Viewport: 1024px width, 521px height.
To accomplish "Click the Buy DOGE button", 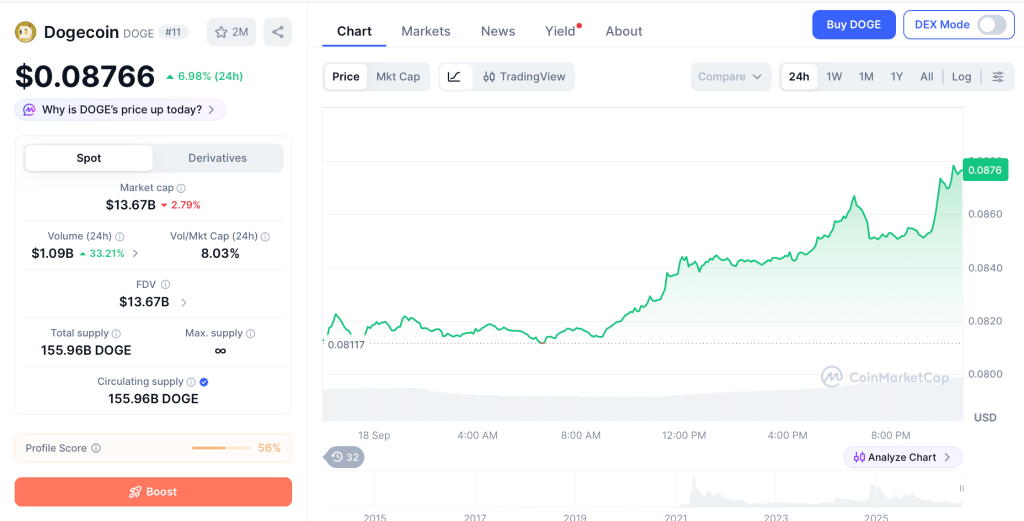I will tap(854, 25).
